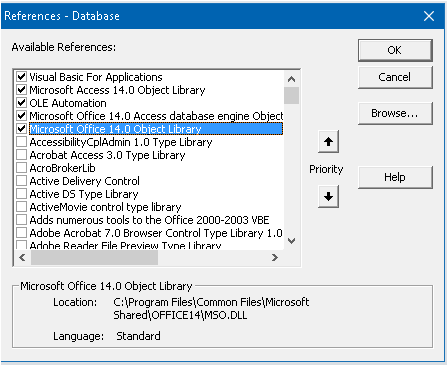The height and width of the screenshot is (366, 448).
Task: Open the Browse... file dialog
Action: pos(395,113)
